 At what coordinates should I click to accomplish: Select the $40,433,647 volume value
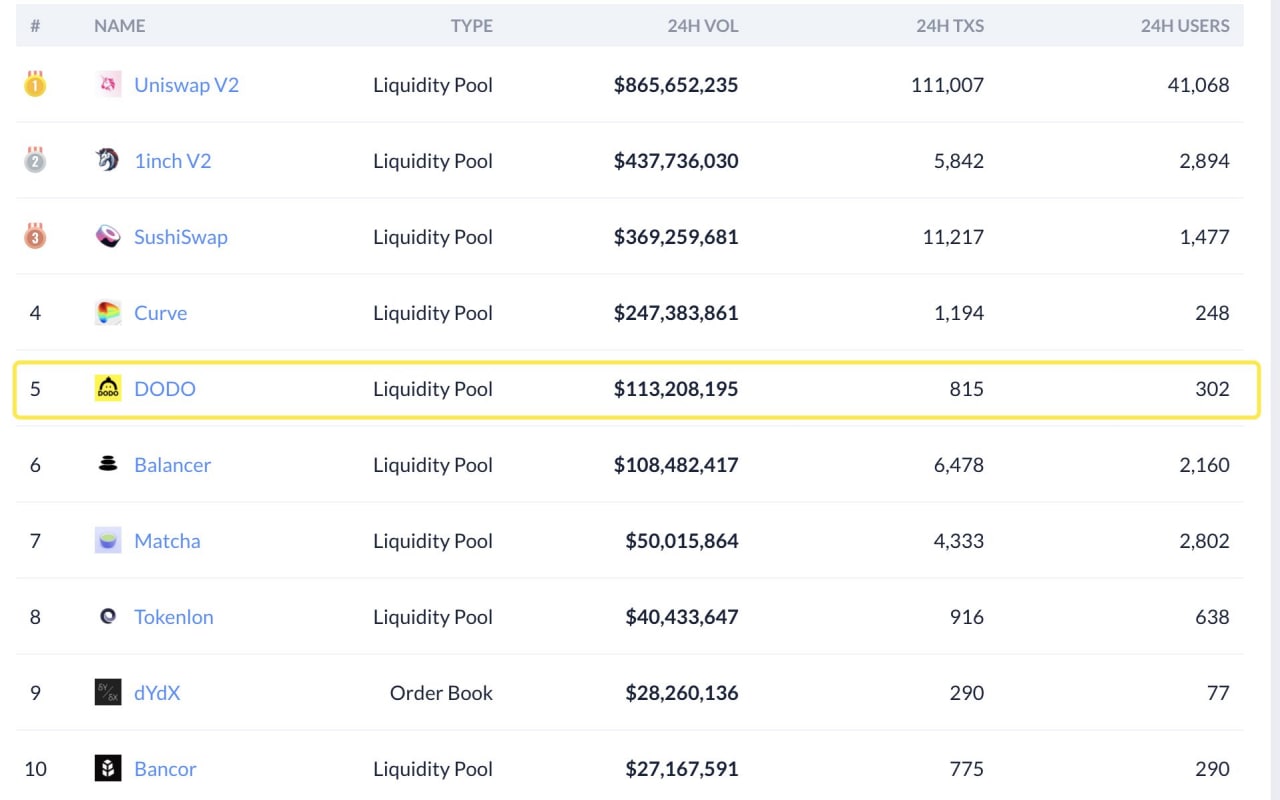click(x=682, y=617)
